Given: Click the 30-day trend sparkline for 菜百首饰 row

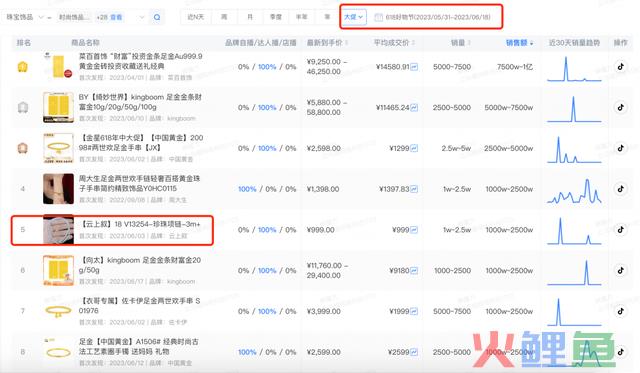Looking at the screenshot, I should [x=574, y=69].
